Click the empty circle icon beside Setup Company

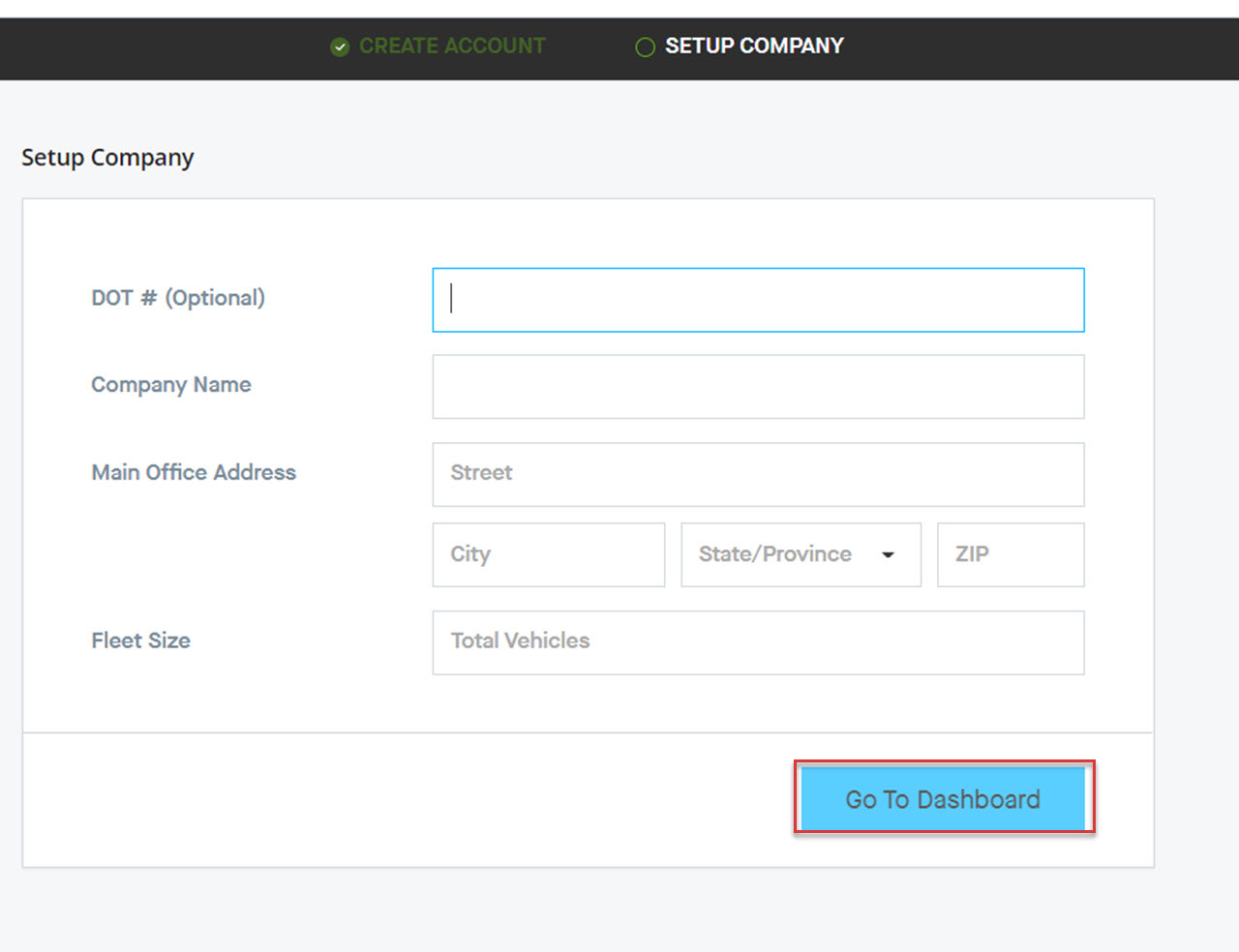(x=645, y=46)
